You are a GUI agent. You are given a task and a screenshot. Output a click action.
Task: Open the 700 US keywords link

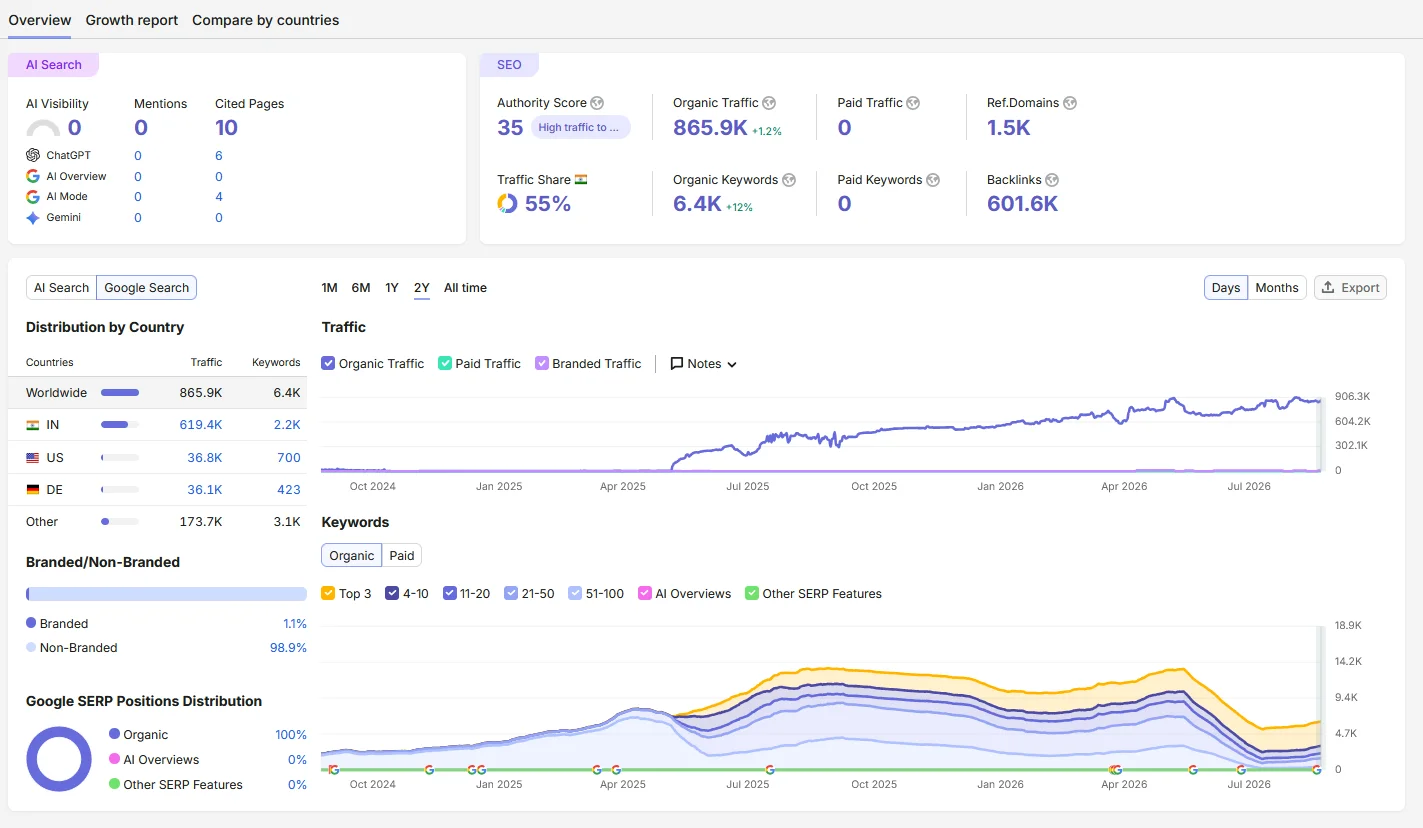point(289,457)
